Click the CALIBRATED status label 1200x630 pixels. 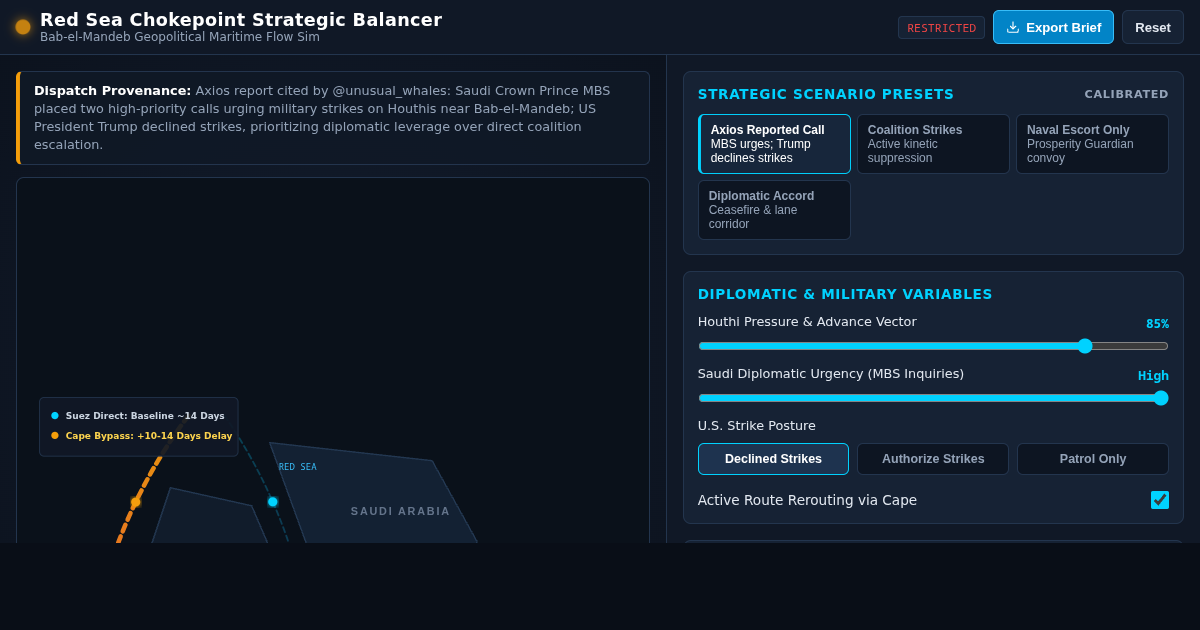[1126, 94]
